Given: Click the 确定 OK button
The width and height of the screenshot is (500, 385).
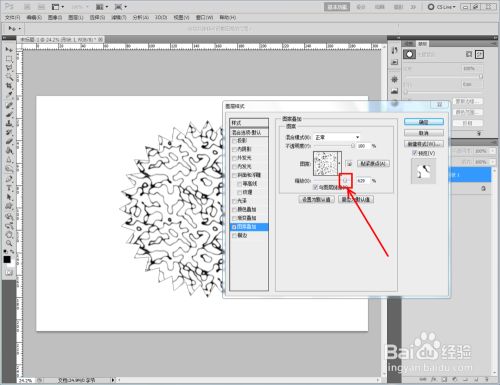Looking at the screenshot, I should [424, 122].
